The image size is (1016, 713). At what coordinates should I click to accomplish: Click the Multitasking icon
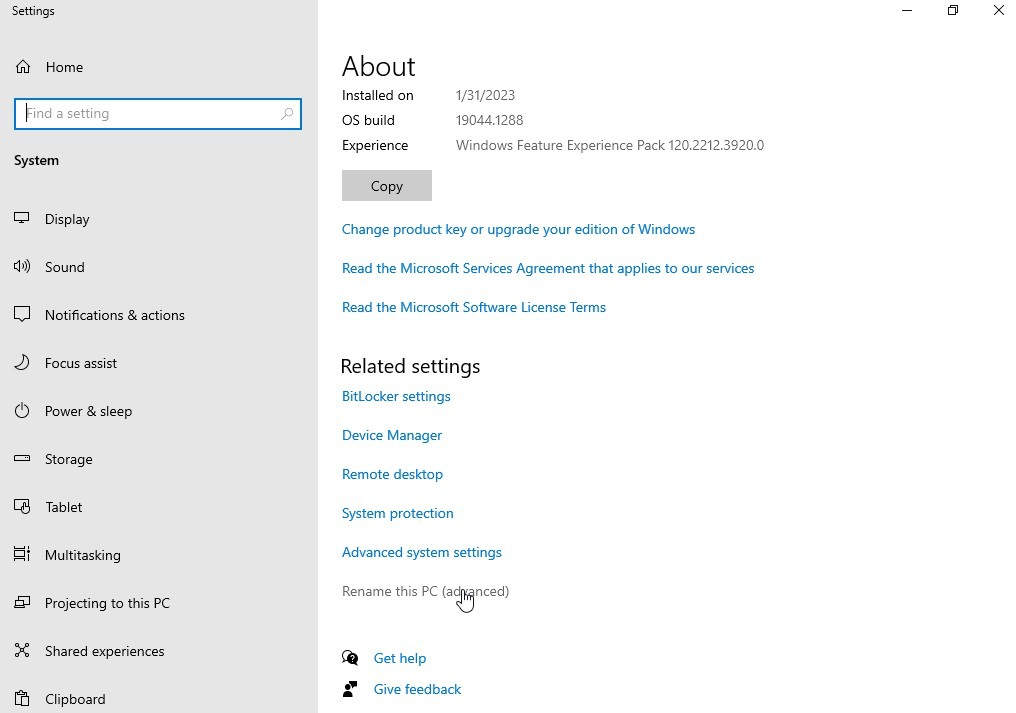pos(21,554)
